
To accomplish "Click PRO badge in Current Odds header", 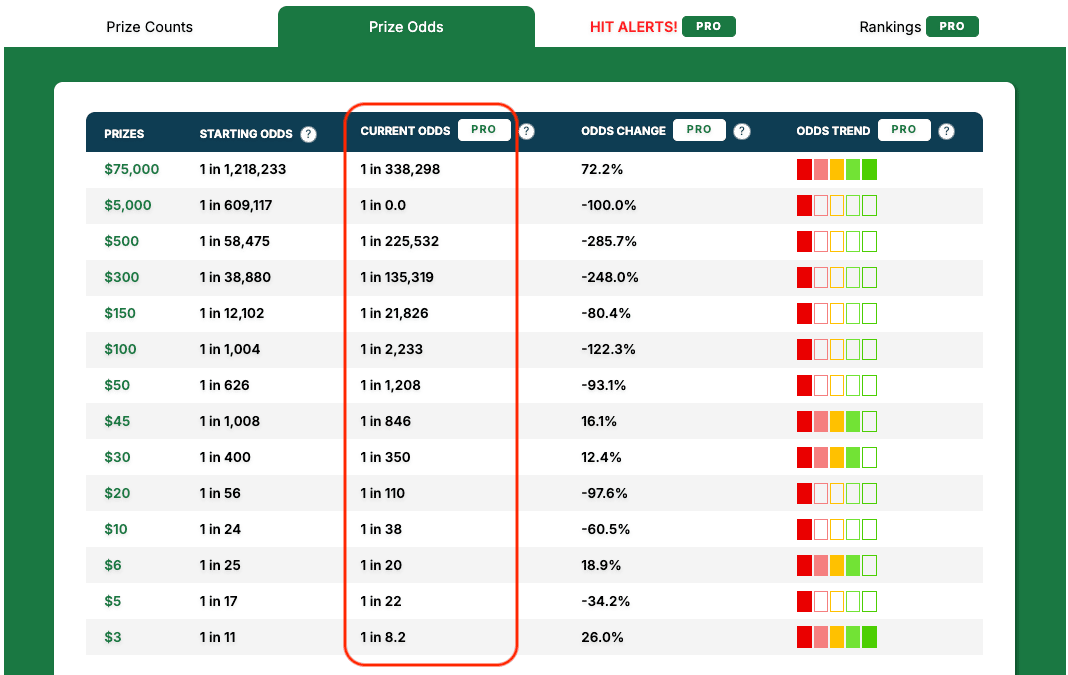I will tap(484, 130).
